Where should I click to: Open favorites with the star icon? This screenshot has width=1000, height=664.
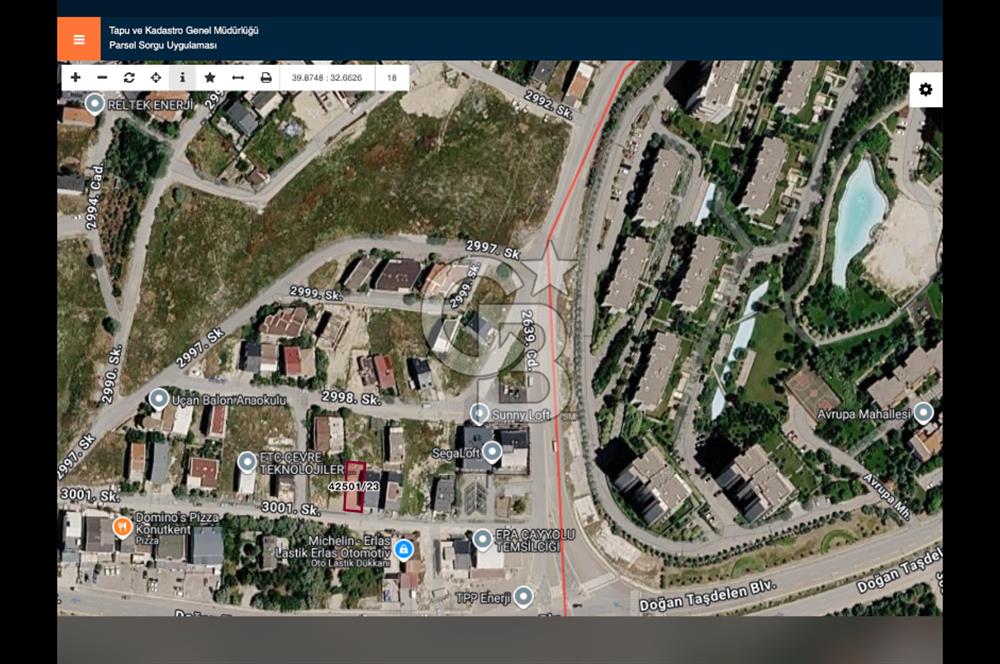209,78
